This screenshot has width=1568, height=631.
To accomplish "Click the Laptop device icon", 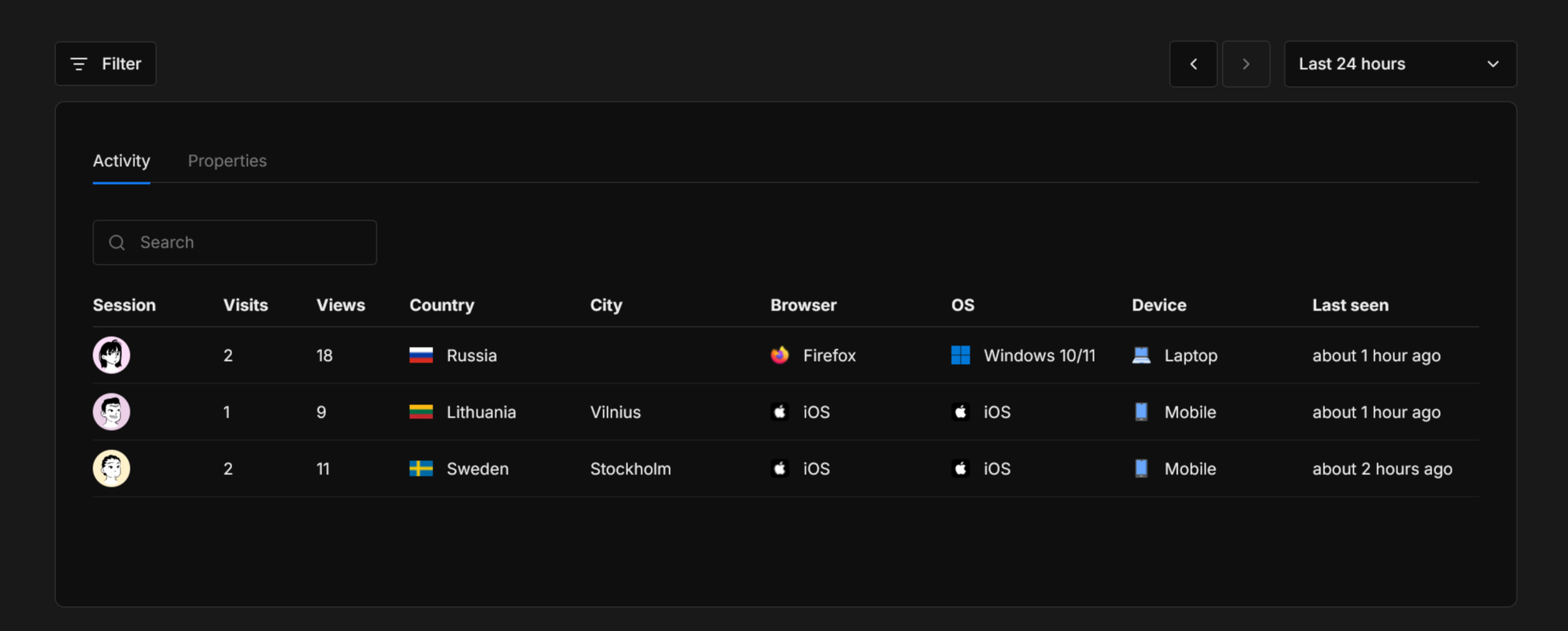I will pos(1141,355).
